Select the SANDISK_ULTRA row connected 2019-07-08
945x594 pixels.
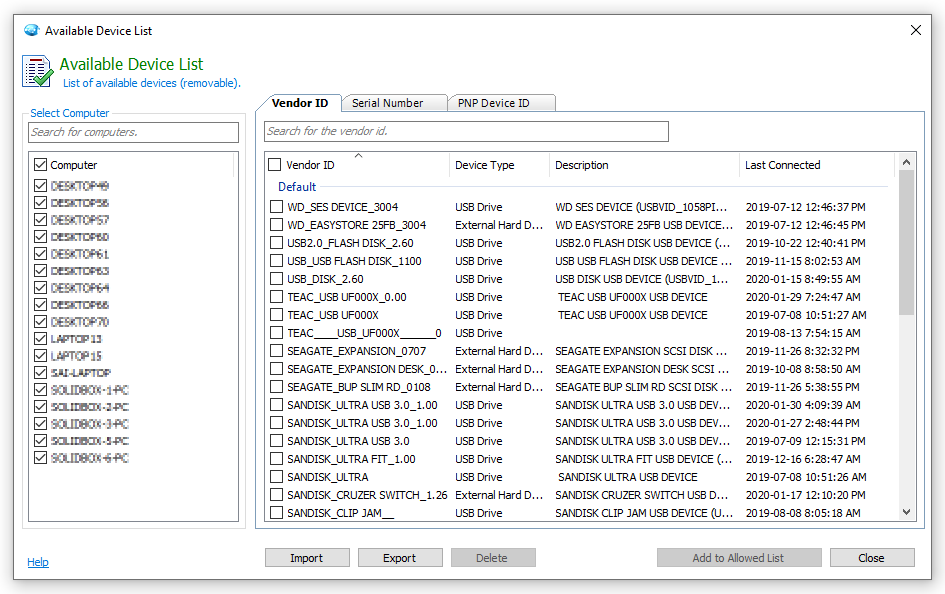pyautogui.click(x=579, y=477)
